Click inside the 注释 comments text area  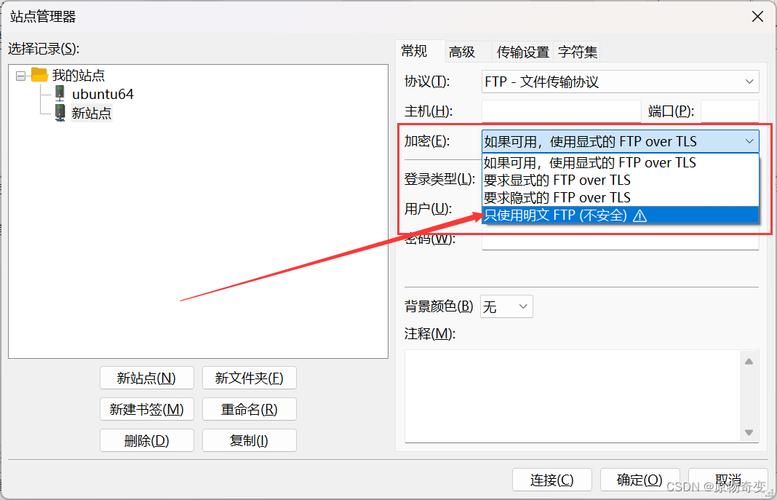click(572, 396)
